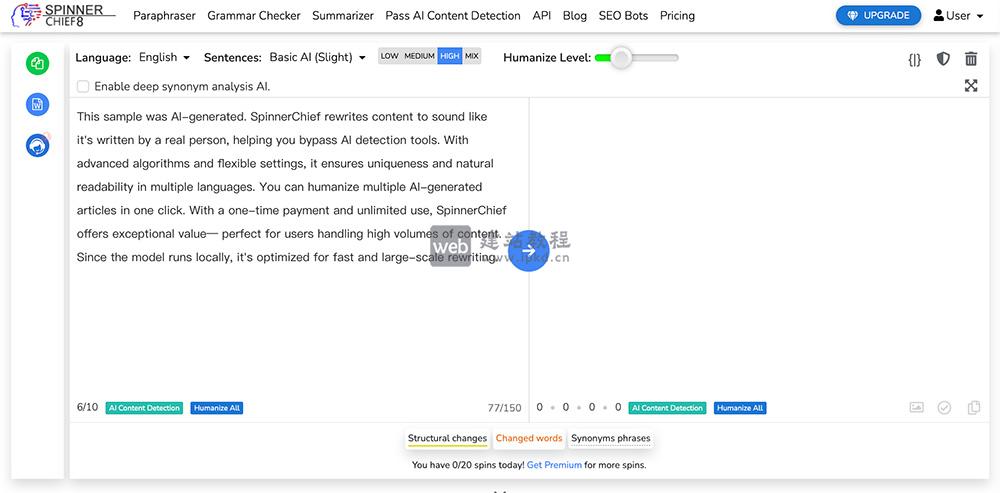Click the shield icon in top toolbar
The height and width of the screenshot is (493, 1000).
[943, 59]
